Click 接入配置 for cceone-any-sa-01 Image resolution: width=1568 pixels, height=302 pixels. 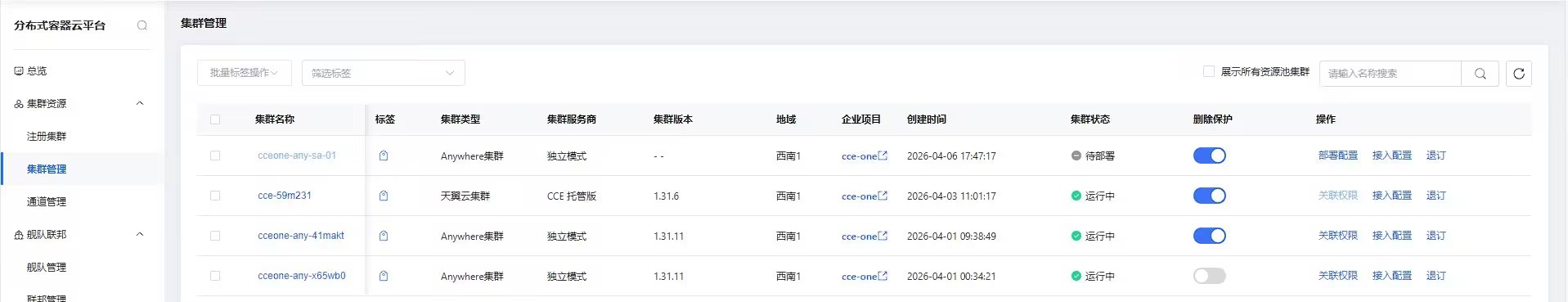[1391, 156]
